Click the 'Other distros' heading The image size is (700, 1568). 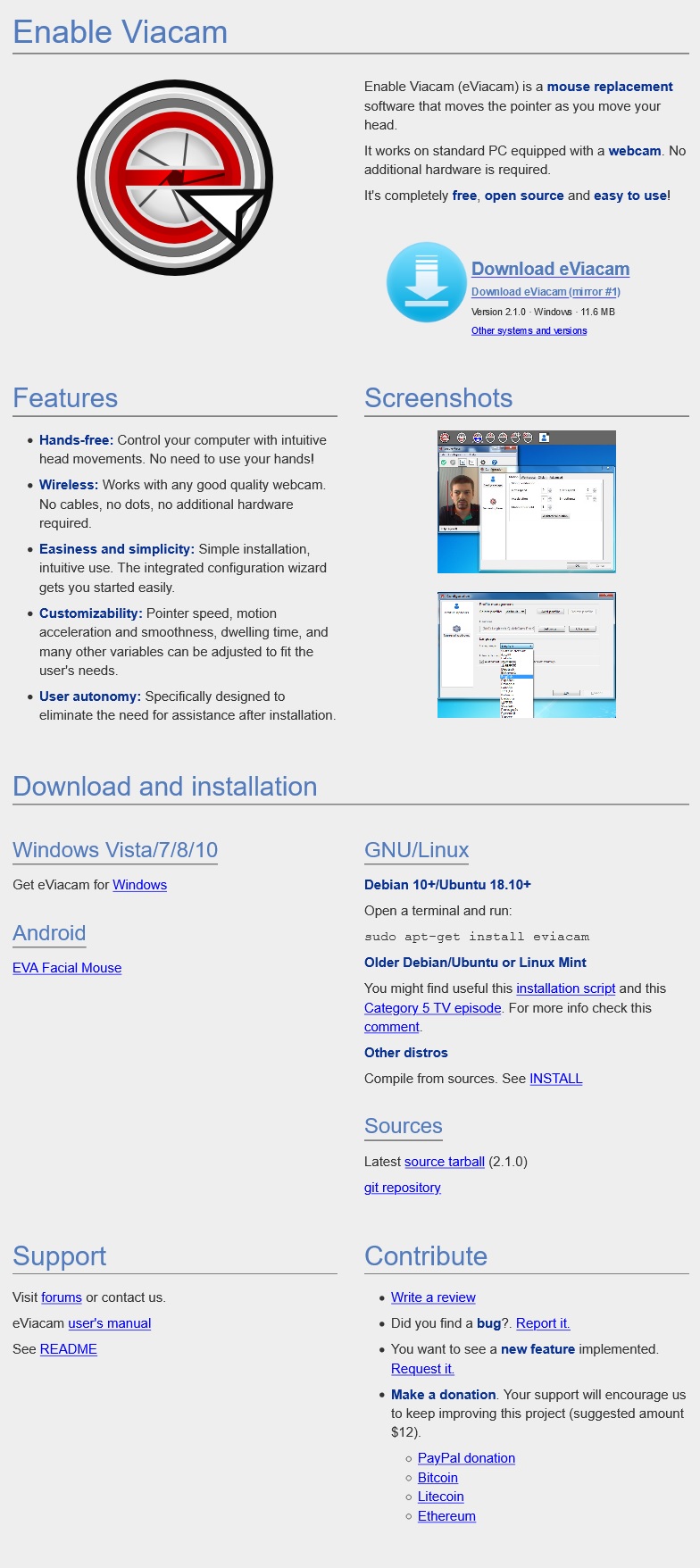[x=406, y=1053]
